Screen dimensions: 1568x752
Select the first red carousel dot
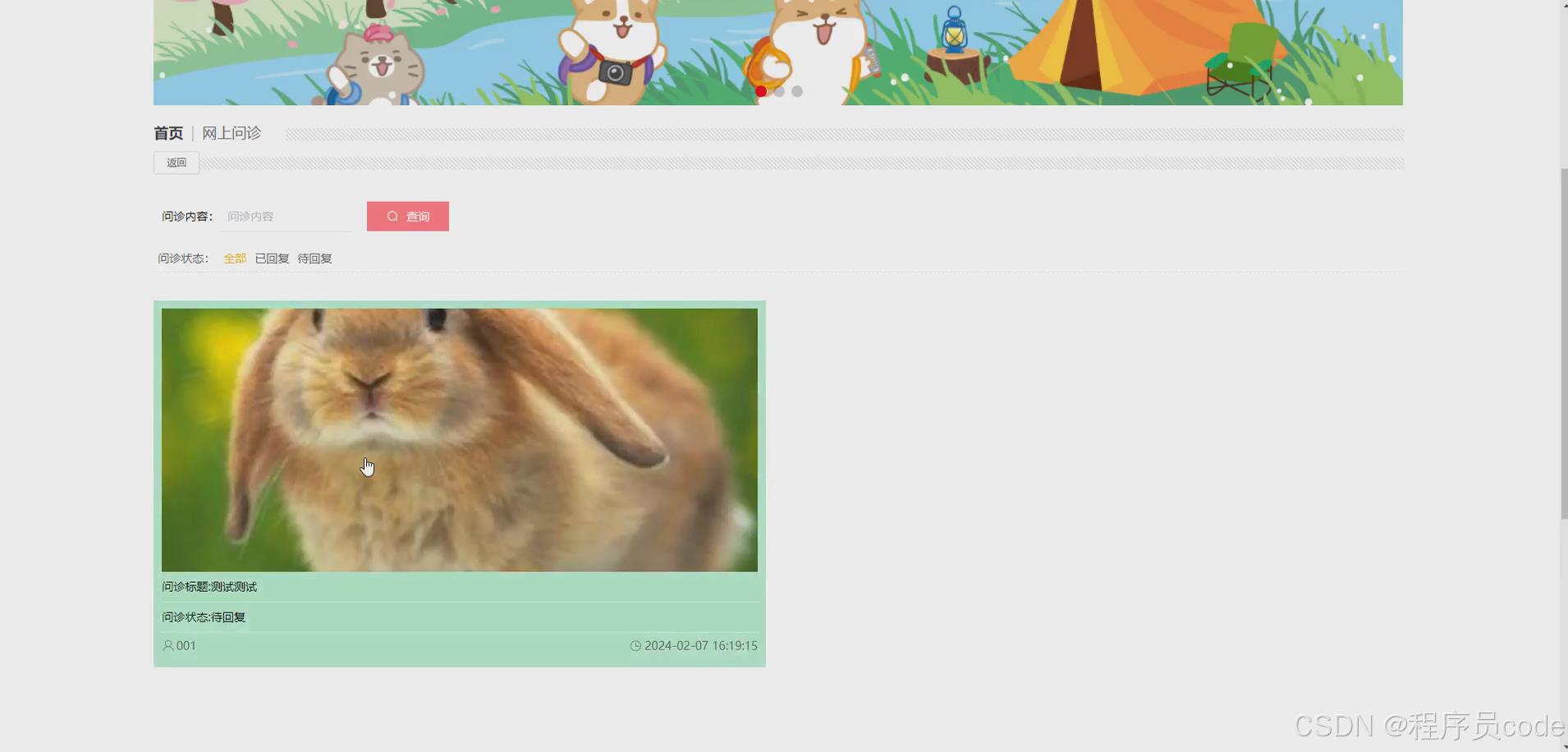(761, 91)
